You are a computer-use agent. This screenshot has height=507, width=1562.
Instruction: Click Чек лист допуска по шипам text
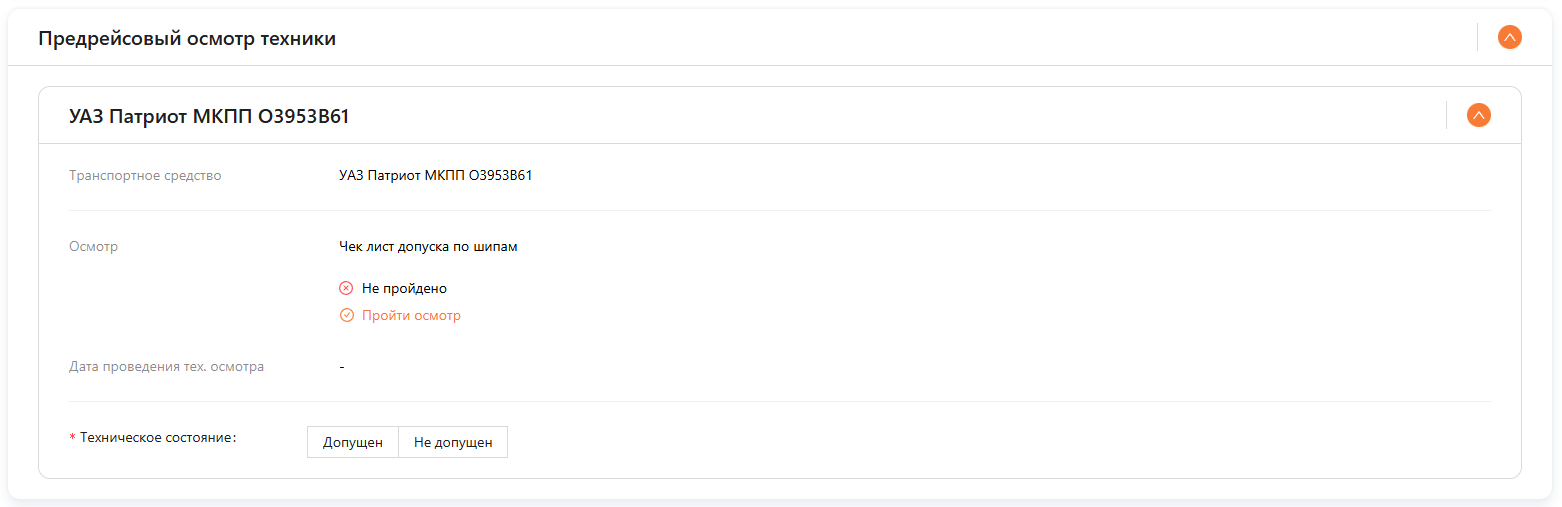point(429,246)
